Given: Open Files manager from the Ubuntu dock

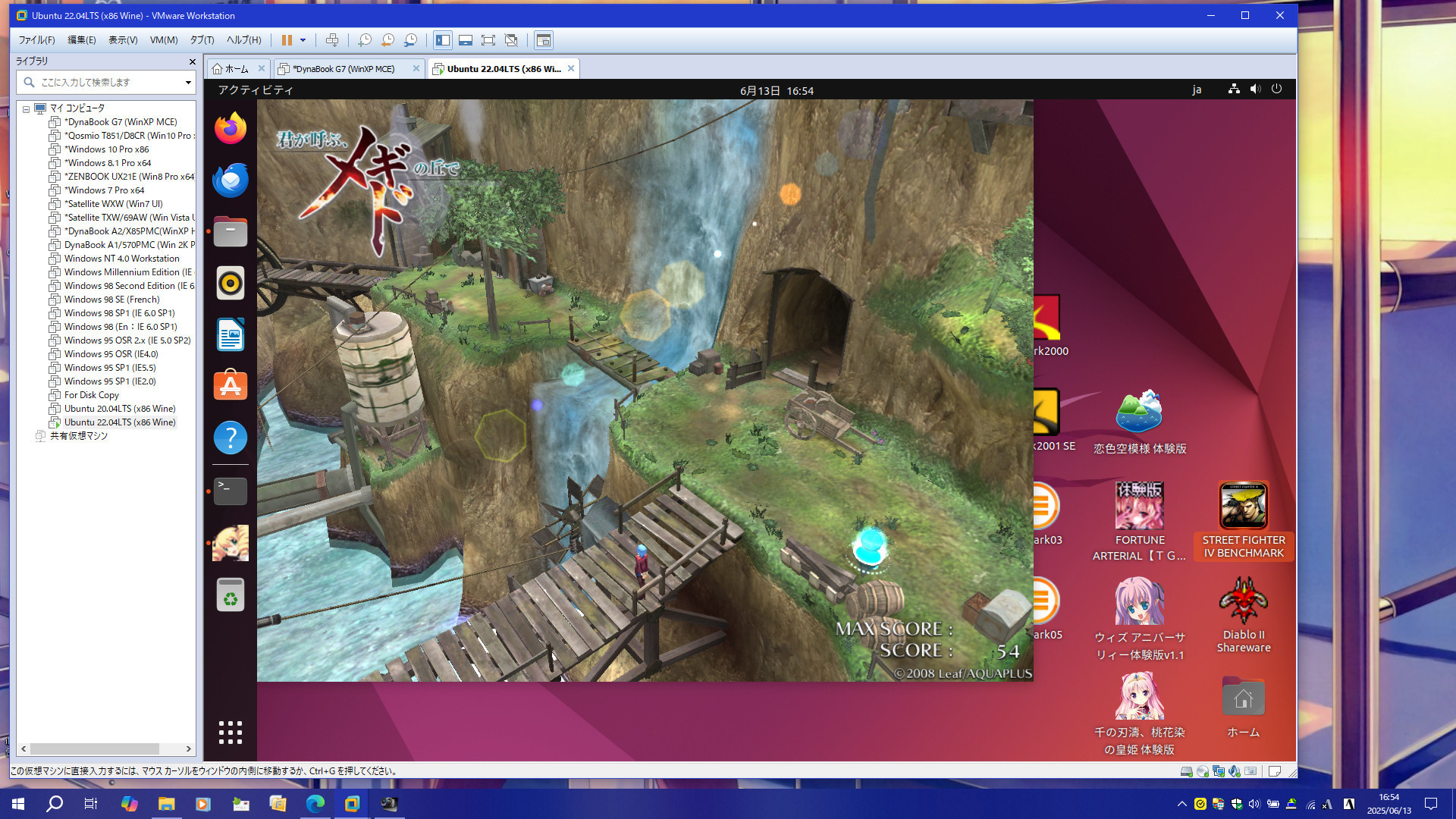Looking at the screenshot, I should click(x=231, y=232).
